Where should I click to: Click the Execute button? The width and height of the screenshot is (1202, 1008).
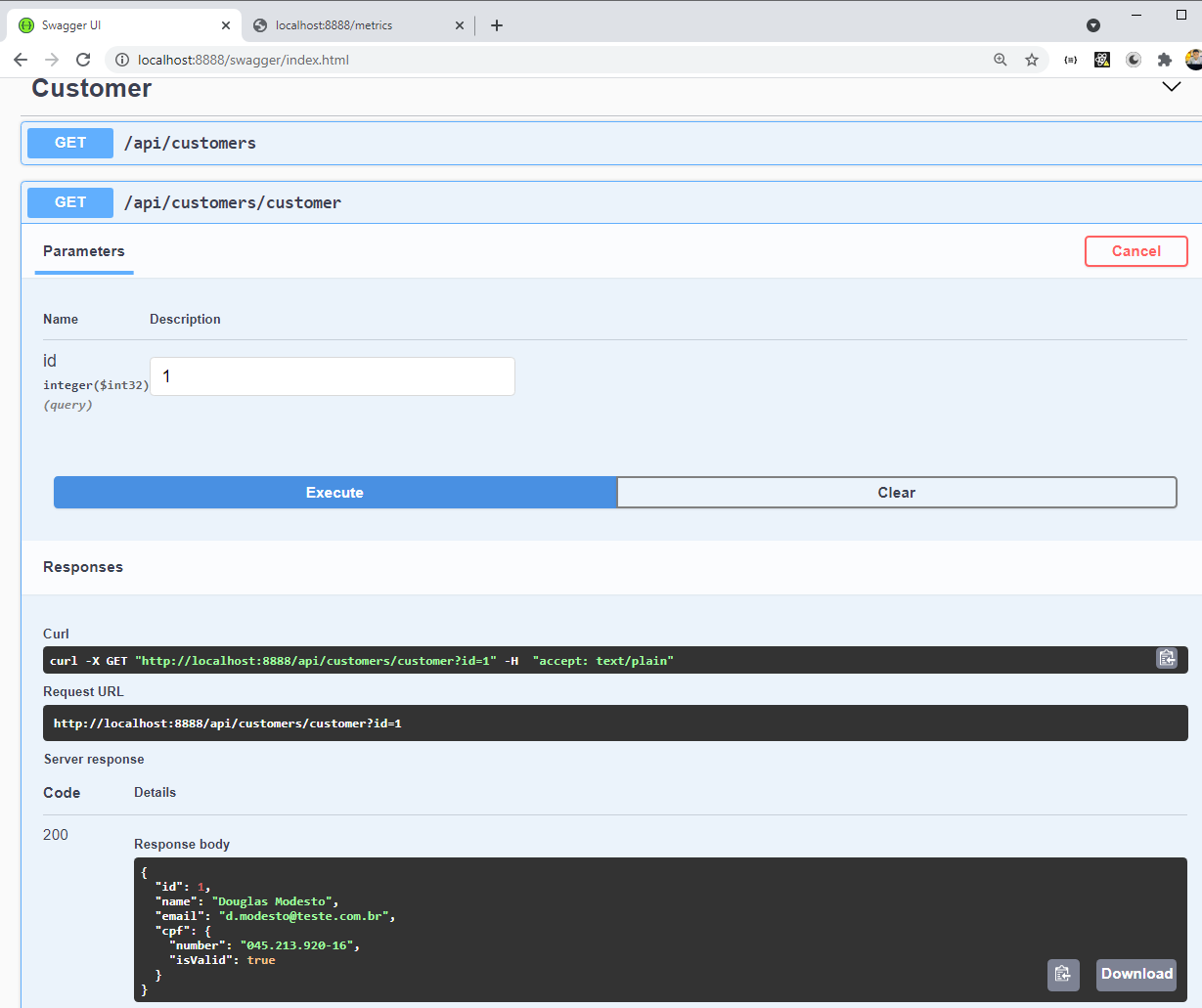335,493
